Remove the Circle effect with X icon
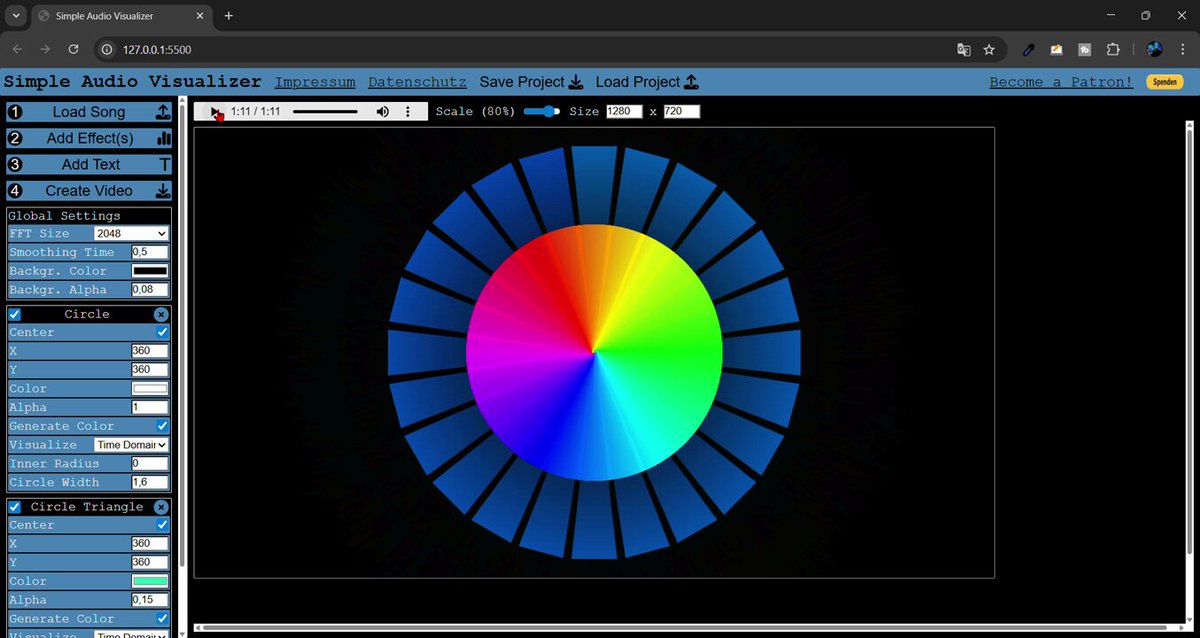Screen dimensions: 1200x638 tap(161, 314)
